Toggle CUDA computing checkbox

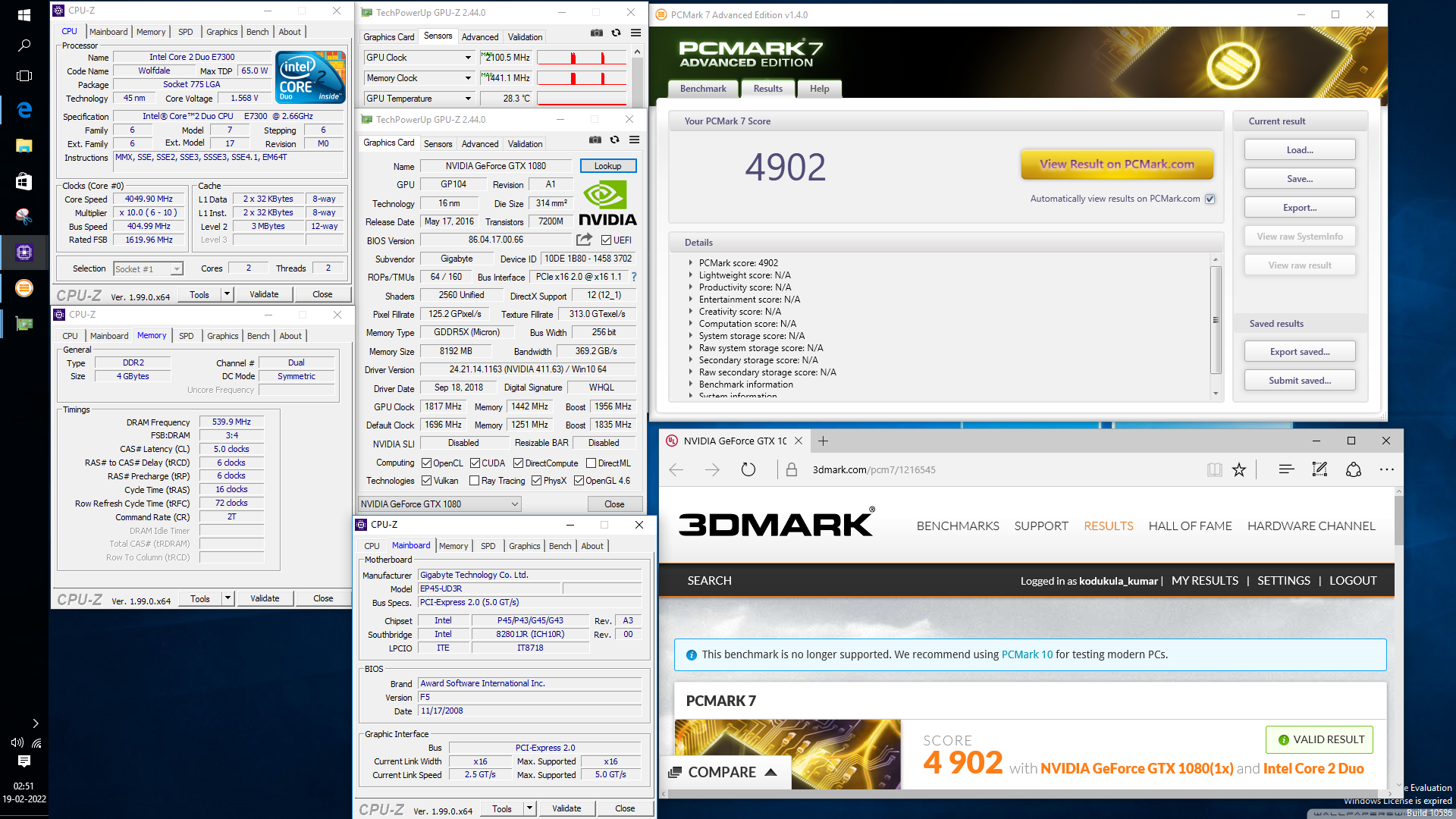point(475,463)
